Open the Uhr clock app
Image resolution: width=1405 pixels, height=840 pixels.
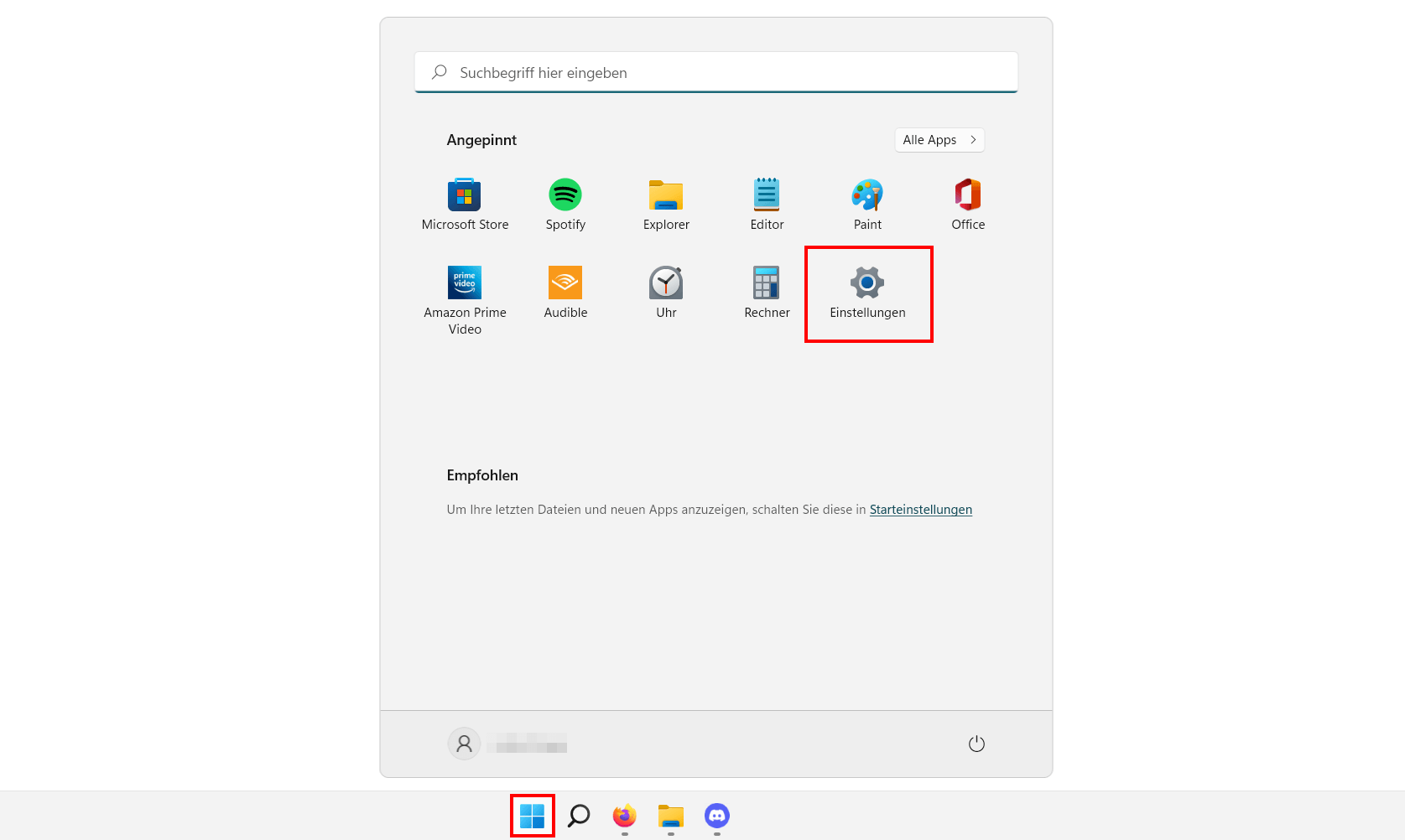666,293
